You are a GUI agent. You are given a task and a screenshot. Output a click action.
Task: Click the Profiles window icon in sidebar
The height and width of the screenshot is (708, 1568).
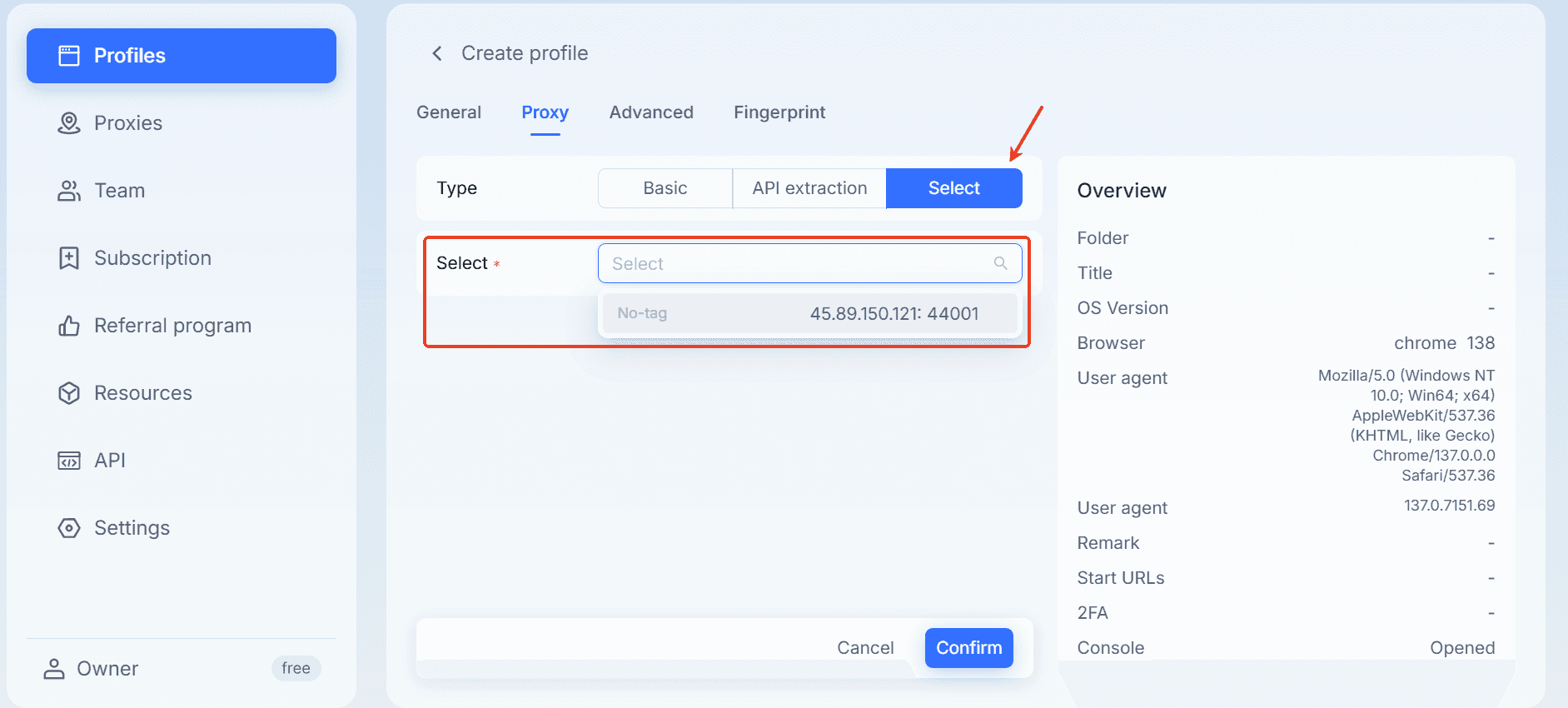coord(69,56)
